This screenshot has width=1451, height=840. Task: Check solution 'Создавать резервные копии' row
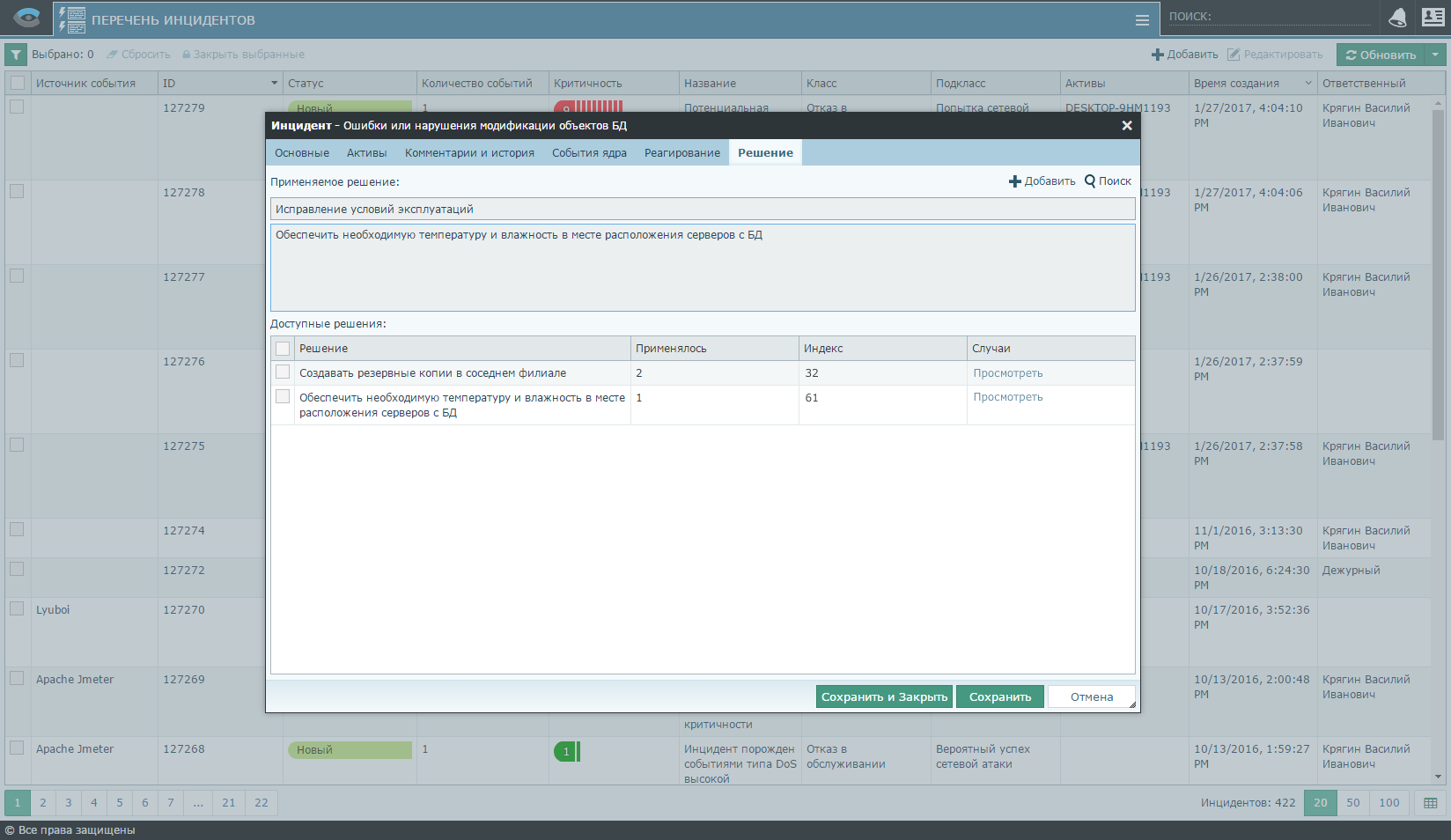(x=283, y=372)
